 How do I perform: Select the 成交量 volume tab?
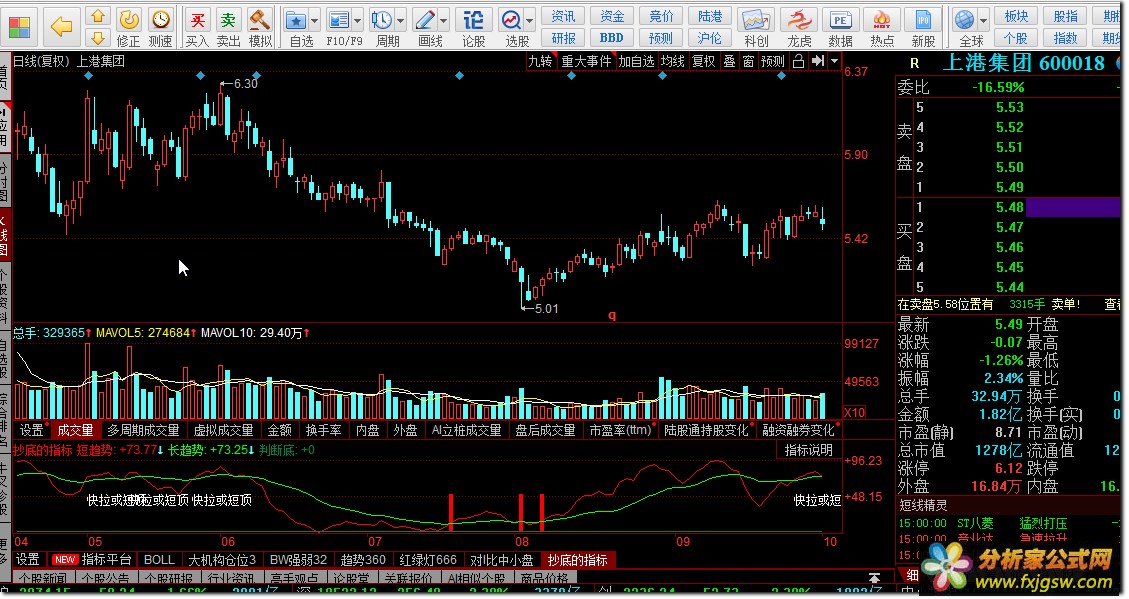[75, 430]
